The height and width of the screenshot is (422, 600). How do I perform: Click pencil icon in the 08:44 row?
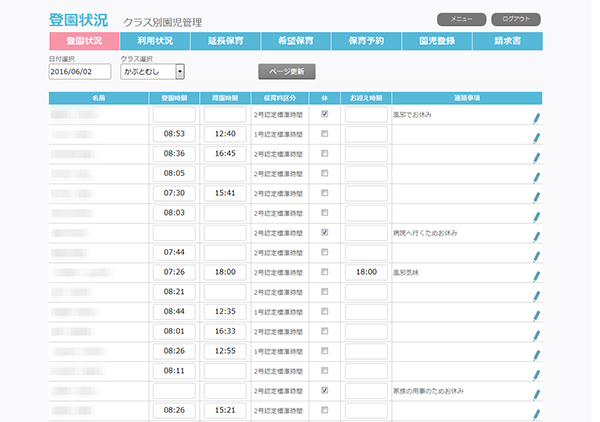pos(536,316)
